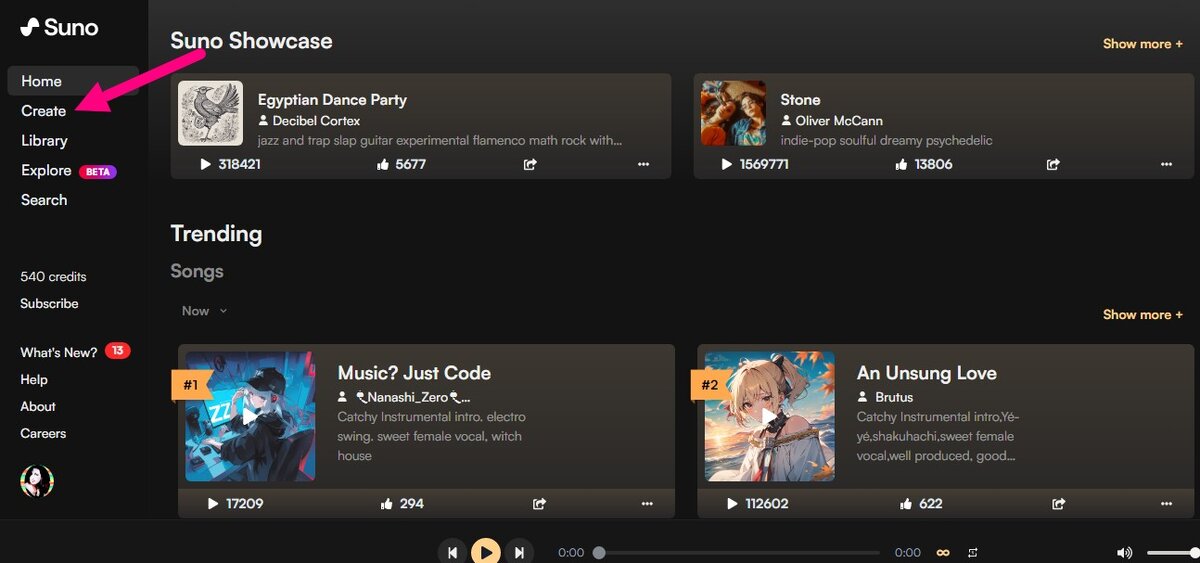
Task: Share Music? Just Code
Action: tap(539, 504)
